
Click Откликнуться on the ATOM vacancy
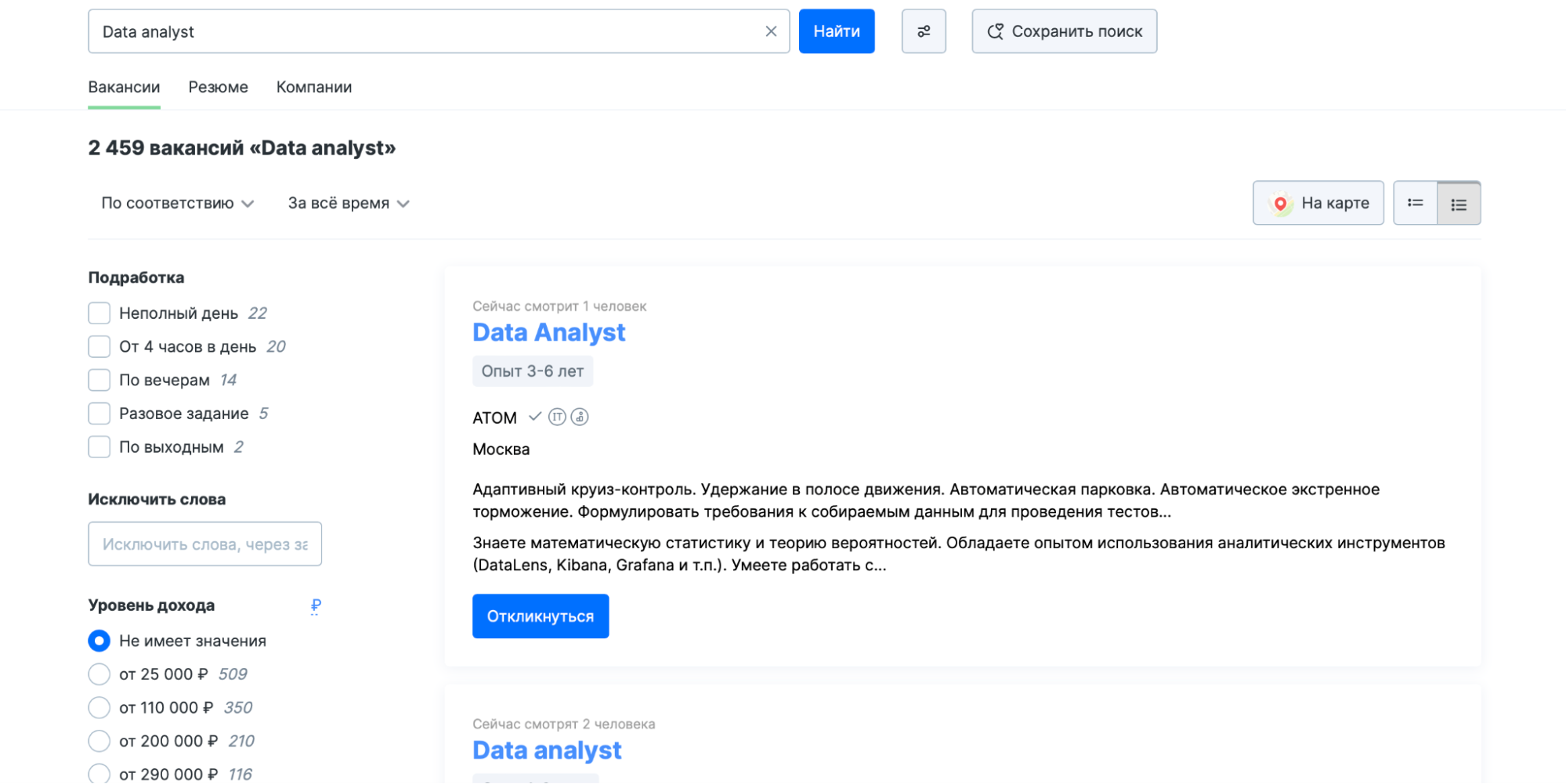point(541,616)
